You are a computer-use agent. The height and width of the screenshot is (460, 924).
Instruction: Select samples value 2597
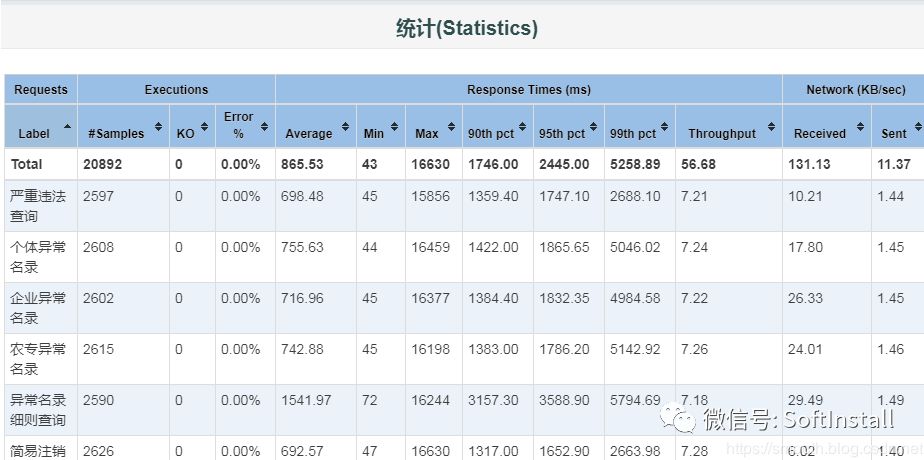coord(98,196)
